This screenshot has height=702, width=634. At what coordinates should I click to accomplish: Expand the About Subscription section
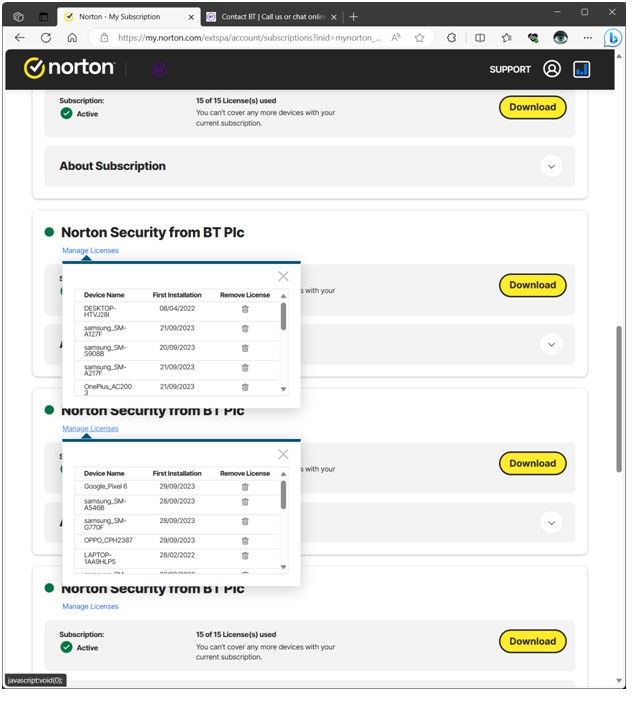[551, 167]
